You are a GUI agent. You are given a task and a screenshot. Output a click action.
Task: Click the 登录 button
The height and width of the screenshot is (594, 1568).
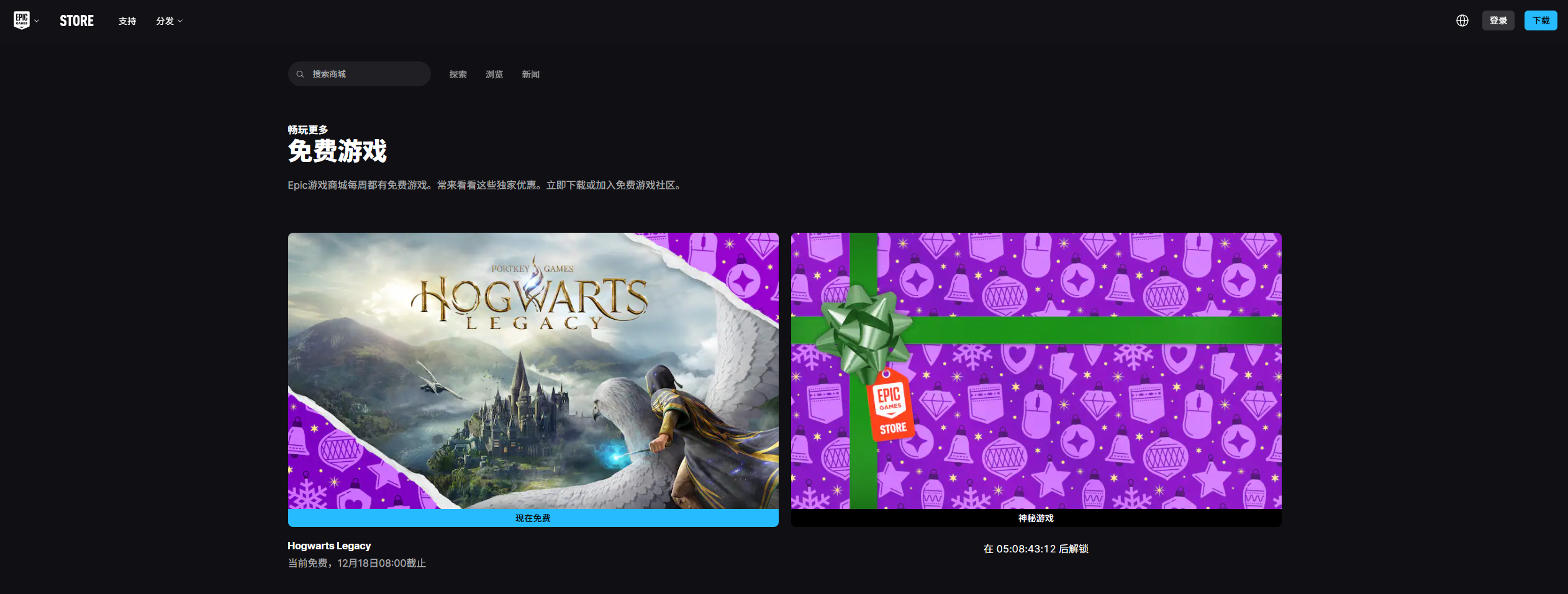coord(1498,20)
